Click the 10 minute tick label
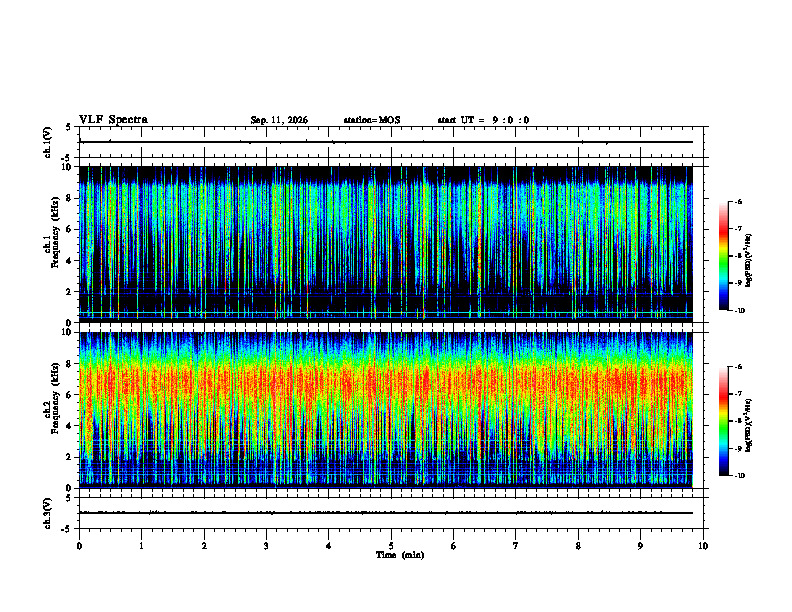Viewport: 792px width, 612px height. pyautogui.click(x=703, y=546)
